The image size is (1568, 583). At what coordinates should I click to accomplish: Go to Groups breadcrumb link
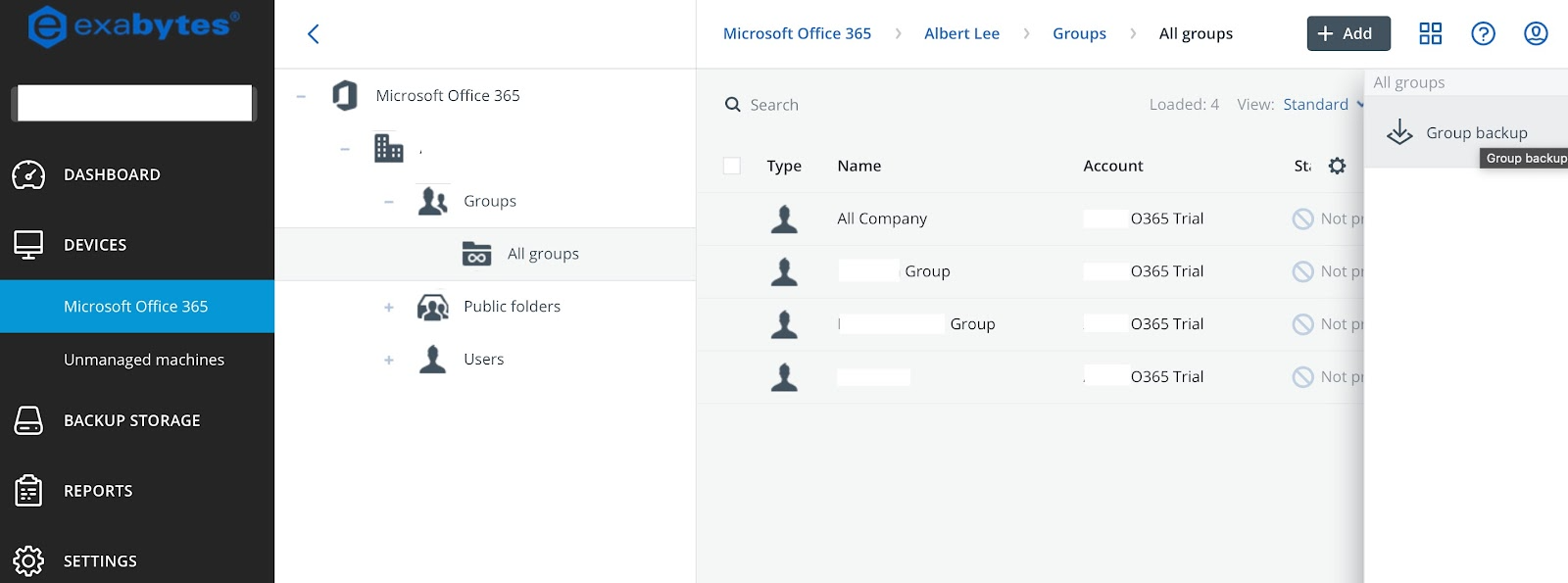coord(1079,33)
